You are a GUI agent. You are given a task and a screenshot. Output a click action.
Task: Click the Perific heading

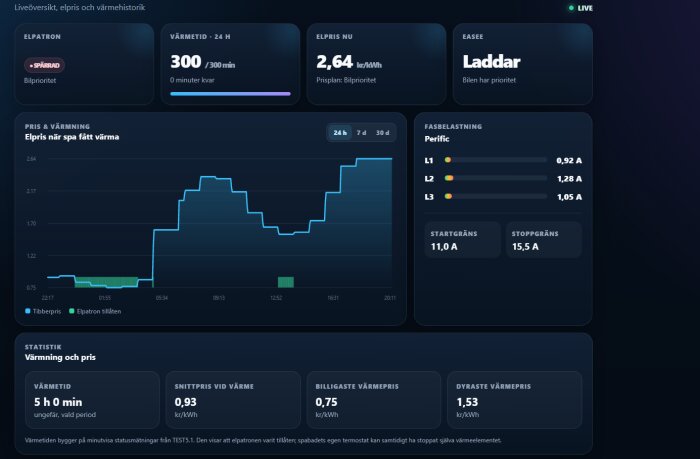(x=437, y=139)
